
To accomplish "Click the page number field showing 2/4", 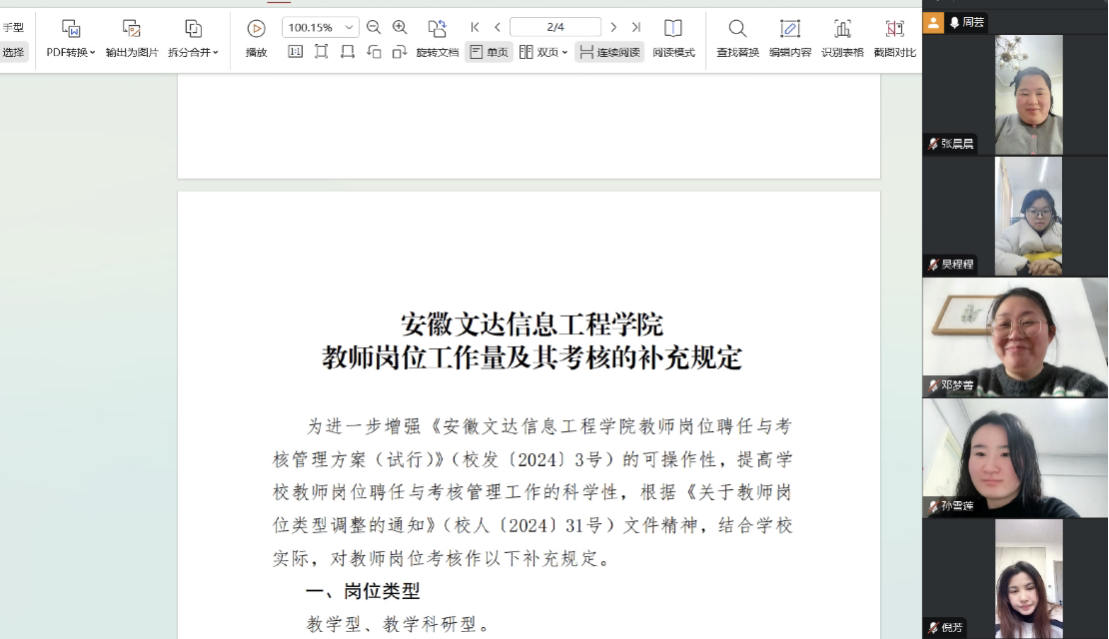I will click(x=555, y=27).
